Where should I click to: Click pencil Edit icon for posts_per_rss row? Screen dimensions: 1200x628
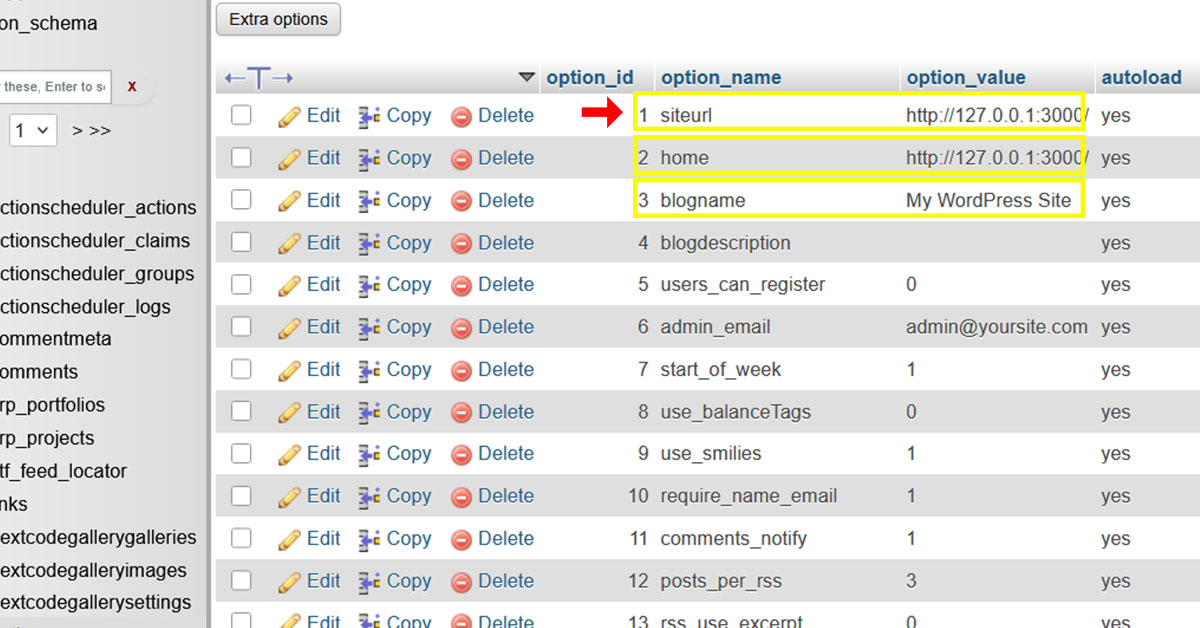[289, 581]
